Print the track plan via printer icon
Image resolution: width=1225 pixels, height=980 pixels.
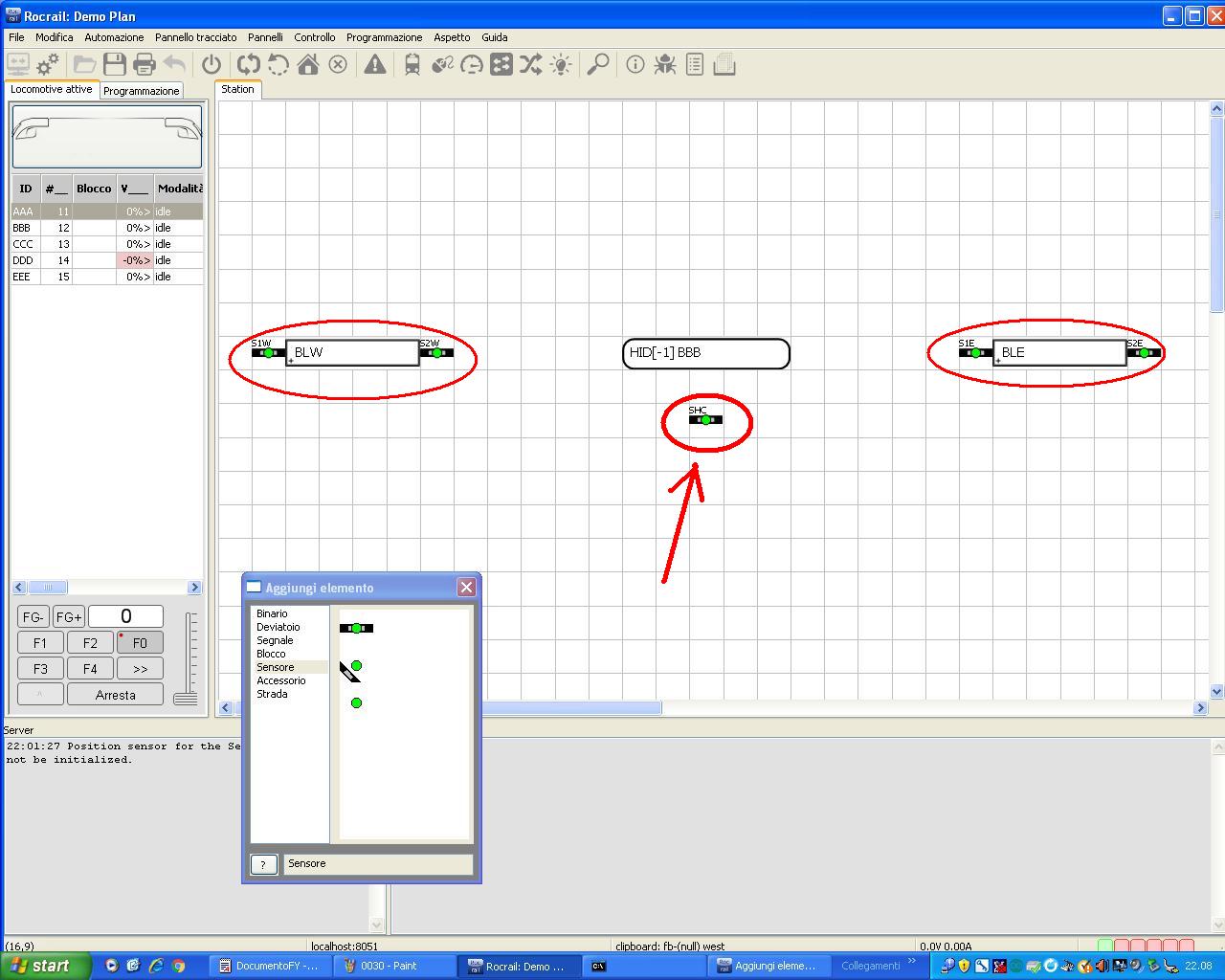(x=145, y=64)
